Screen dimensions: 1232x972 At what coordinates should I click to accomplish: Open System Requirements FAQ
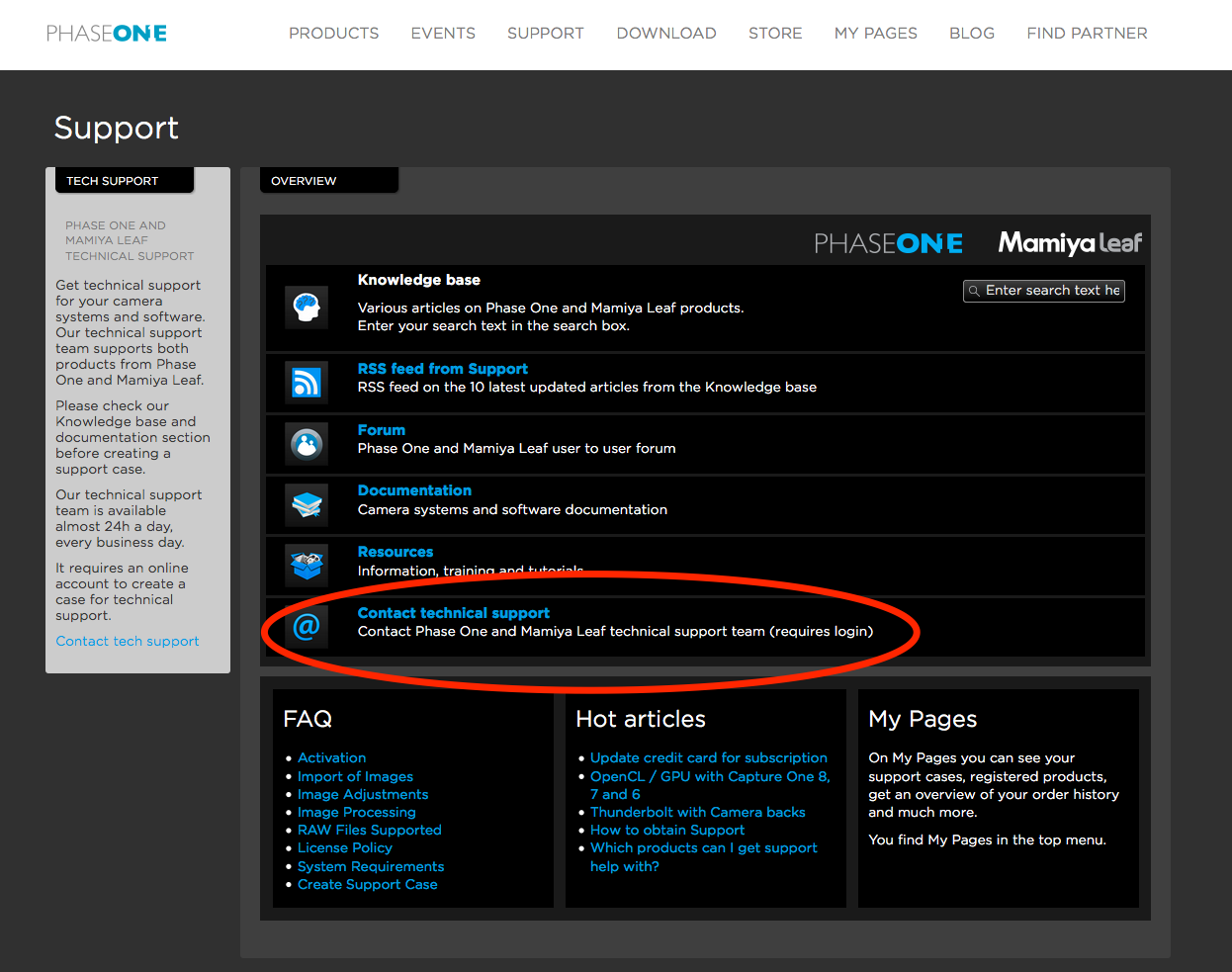[371, 866]
